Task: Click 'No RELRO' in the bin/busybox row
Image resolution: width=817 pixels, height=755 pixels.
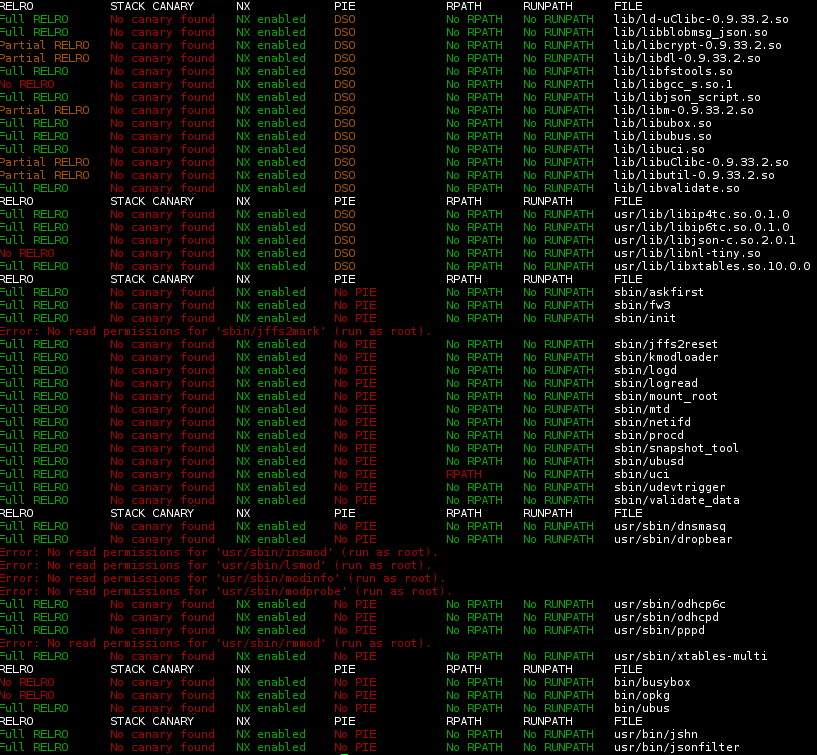Action: [x=27, y=683]
